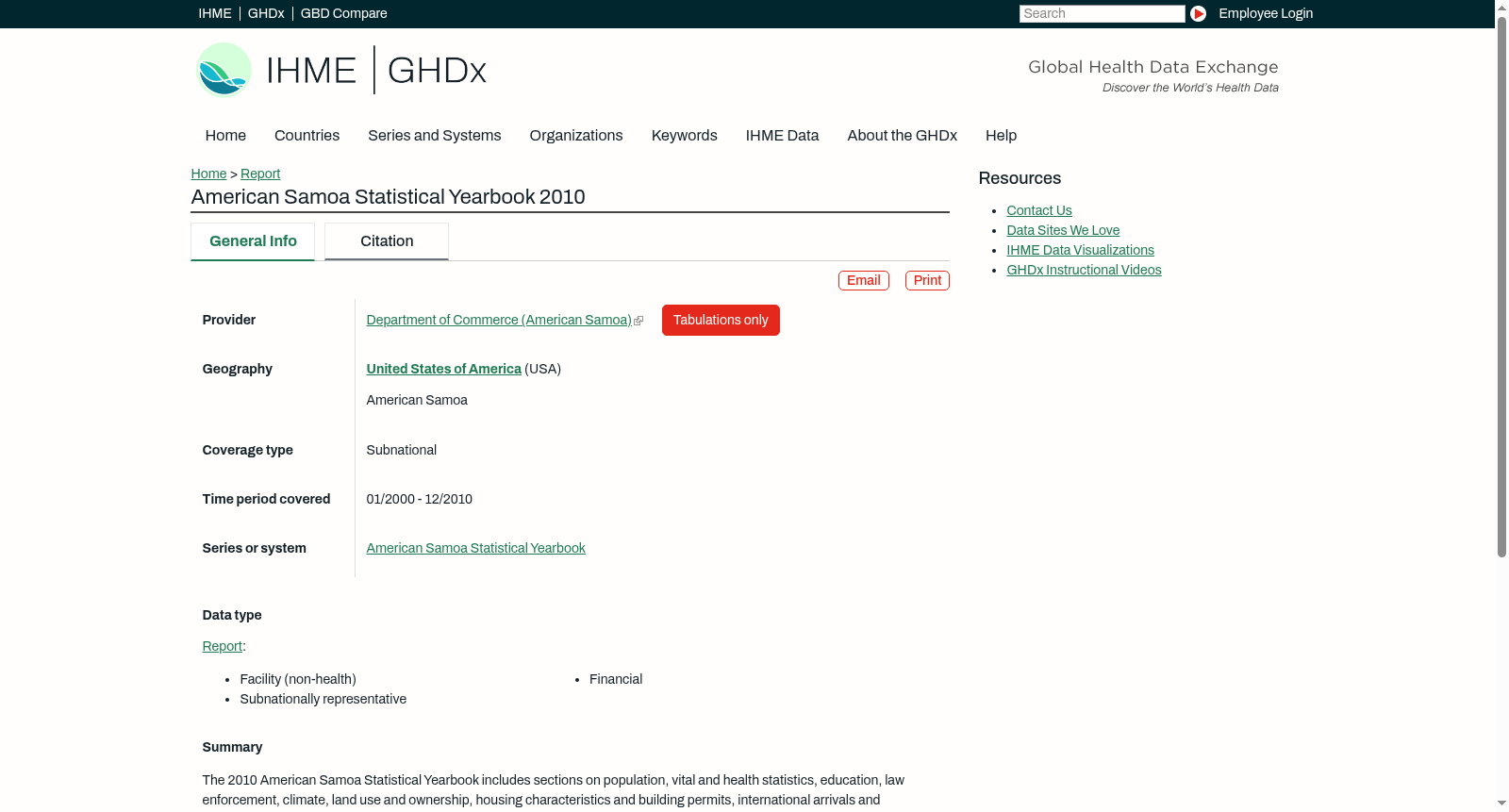Click the Email button
Image resolution: width=1509 pixels, height=812 pixels.
click(x=864, y=280)
